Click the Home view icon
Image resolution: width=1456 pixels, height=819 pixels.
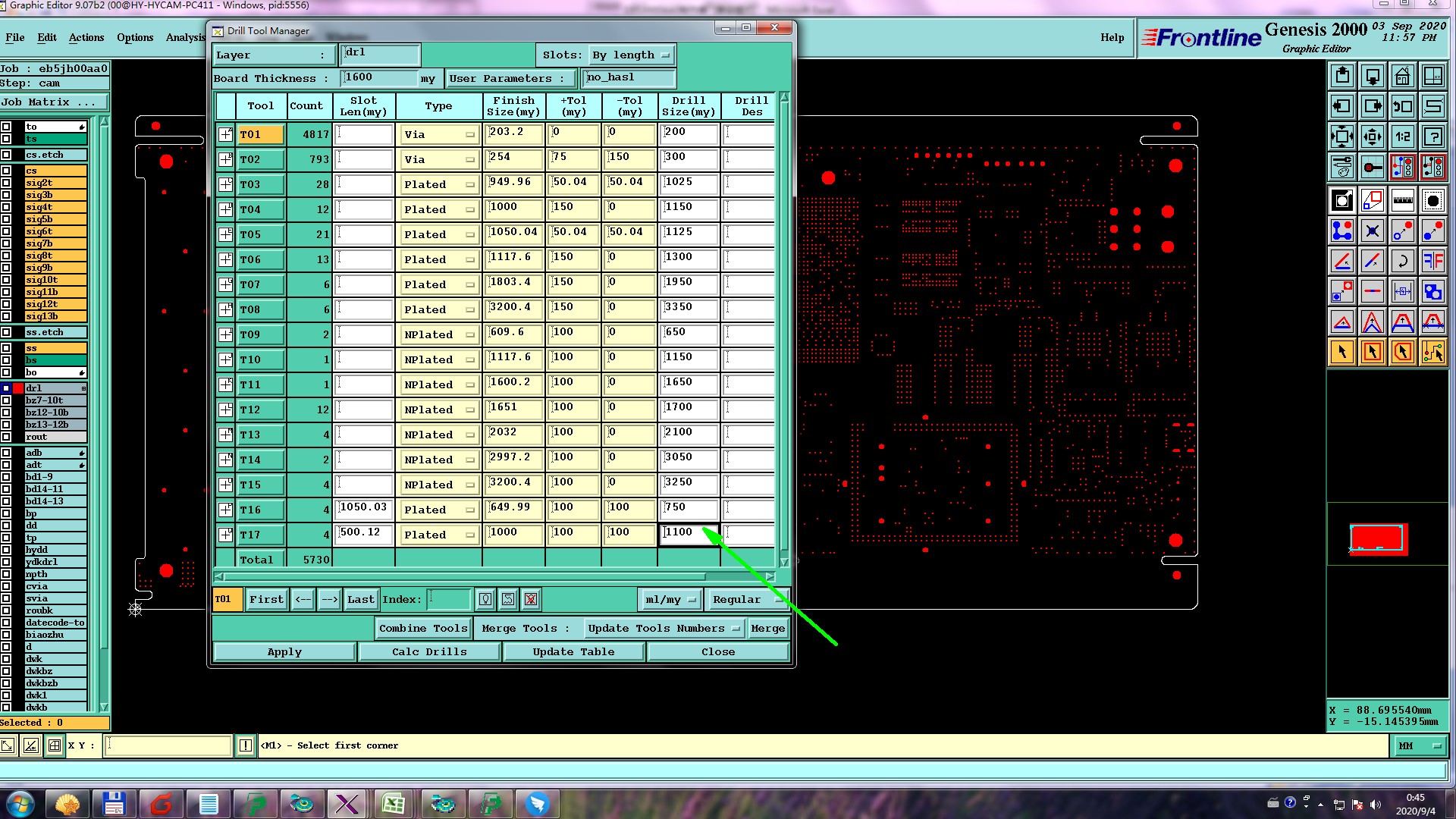point(1402,77)
